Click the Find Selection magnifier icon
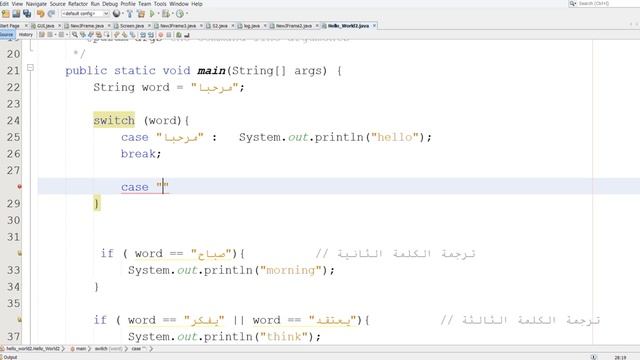Viewport: 640px width, 360px height. [75, 35]
